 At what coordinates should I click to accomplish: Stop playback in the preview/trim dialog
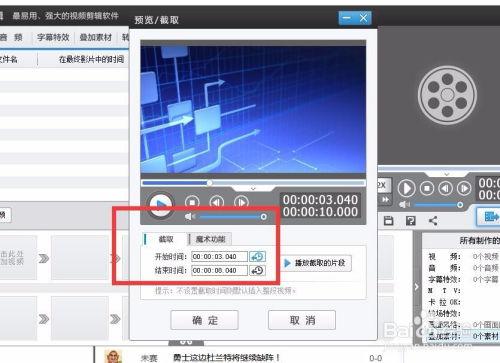(192, 202)
